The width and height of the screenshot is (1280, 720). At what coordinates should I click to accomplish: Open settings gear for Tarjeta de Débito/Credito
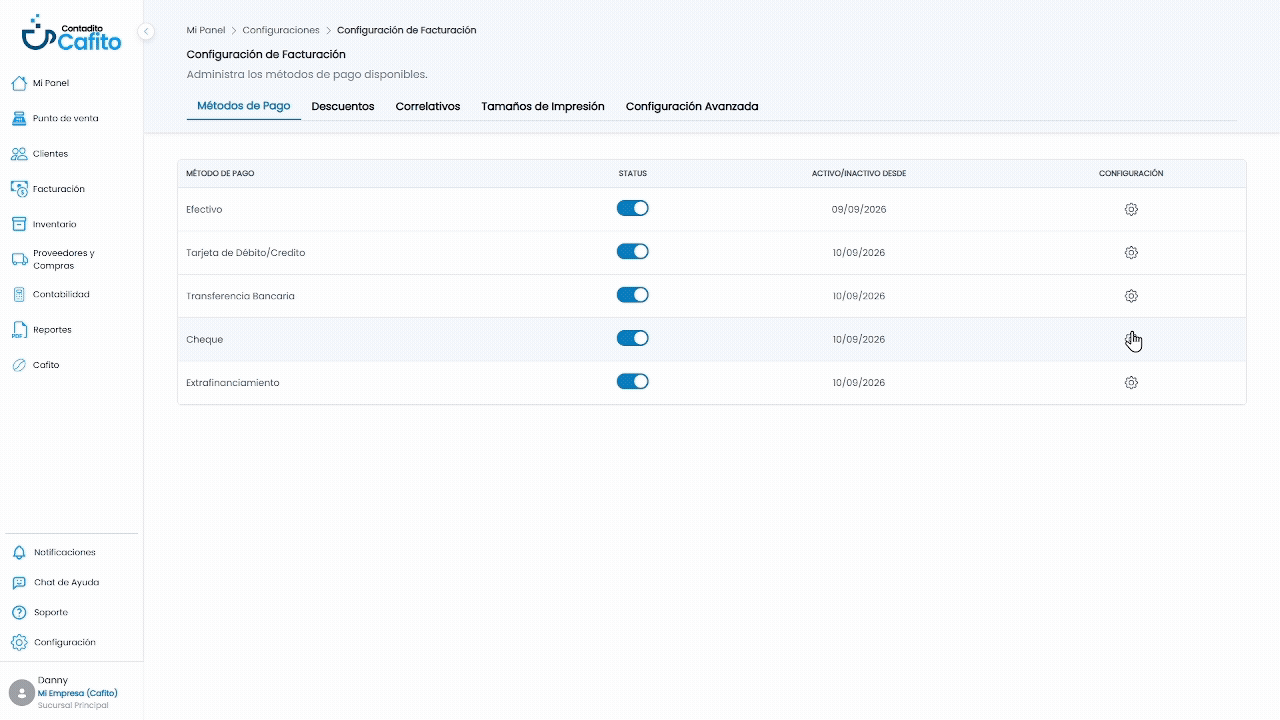coord(1131,252)
